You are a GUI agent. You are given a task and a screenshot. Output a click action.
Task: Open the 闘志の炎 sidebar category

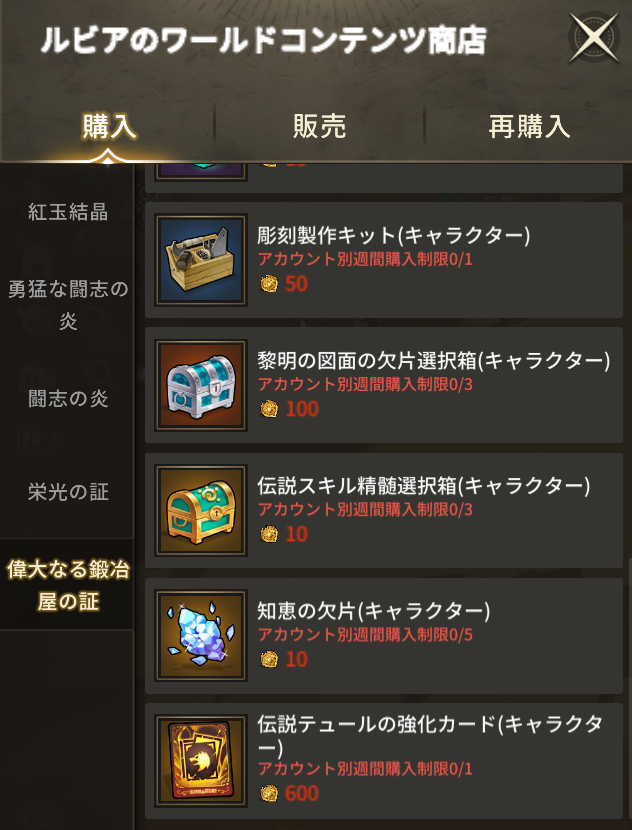[68, 399]
